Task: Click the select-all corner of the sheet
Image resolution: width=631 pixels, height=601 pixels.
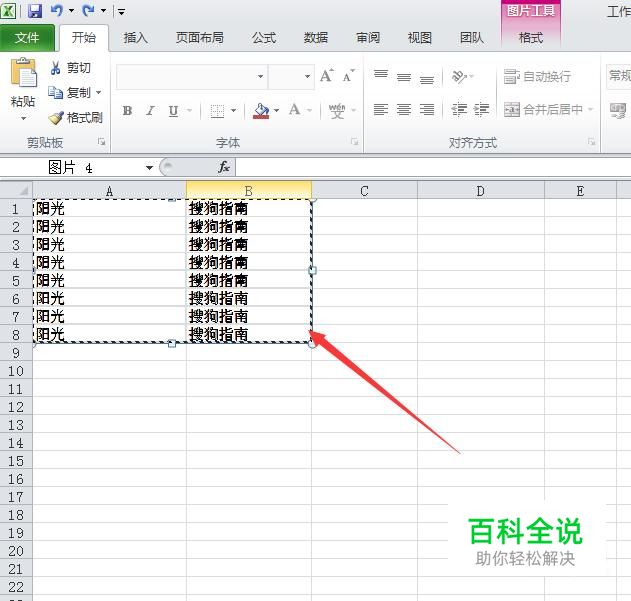Action: pyautogui.click(x=16, y=190)
